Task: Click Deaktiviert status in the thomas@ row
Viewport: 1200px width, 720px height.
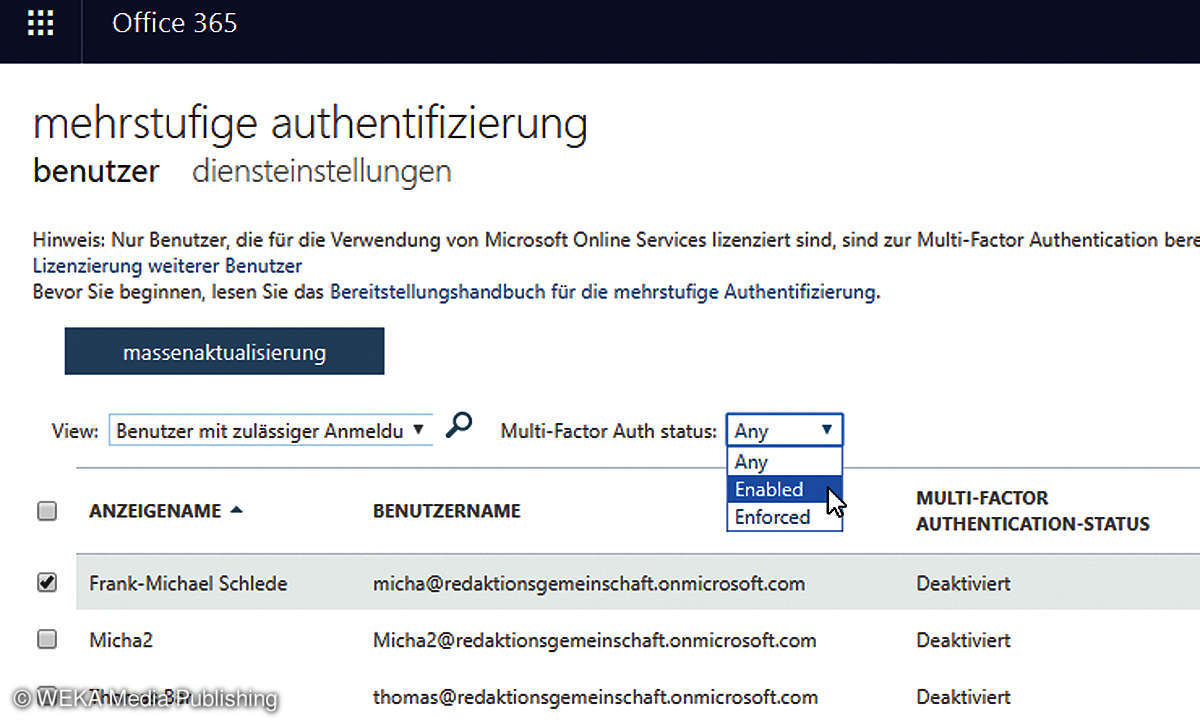Action: coord(963,697)
